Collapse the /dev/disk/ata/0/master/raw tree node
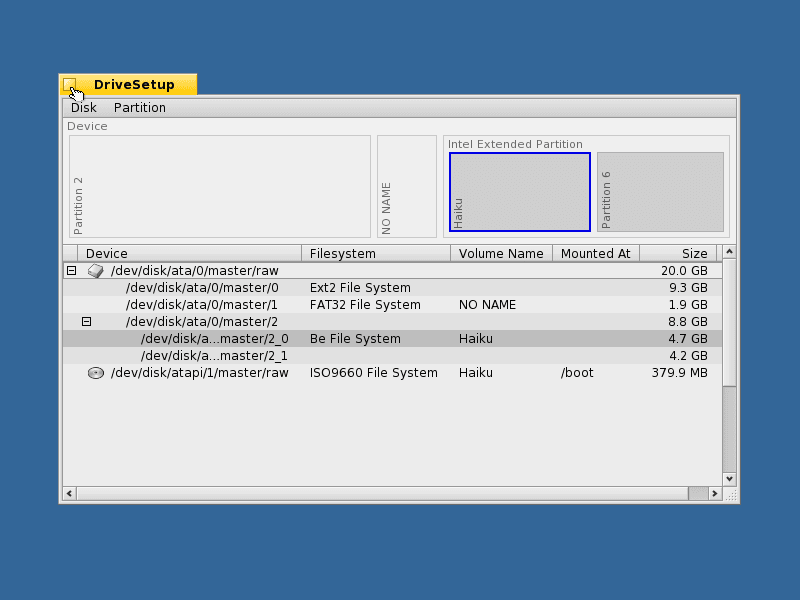 [x=71, y=271]
